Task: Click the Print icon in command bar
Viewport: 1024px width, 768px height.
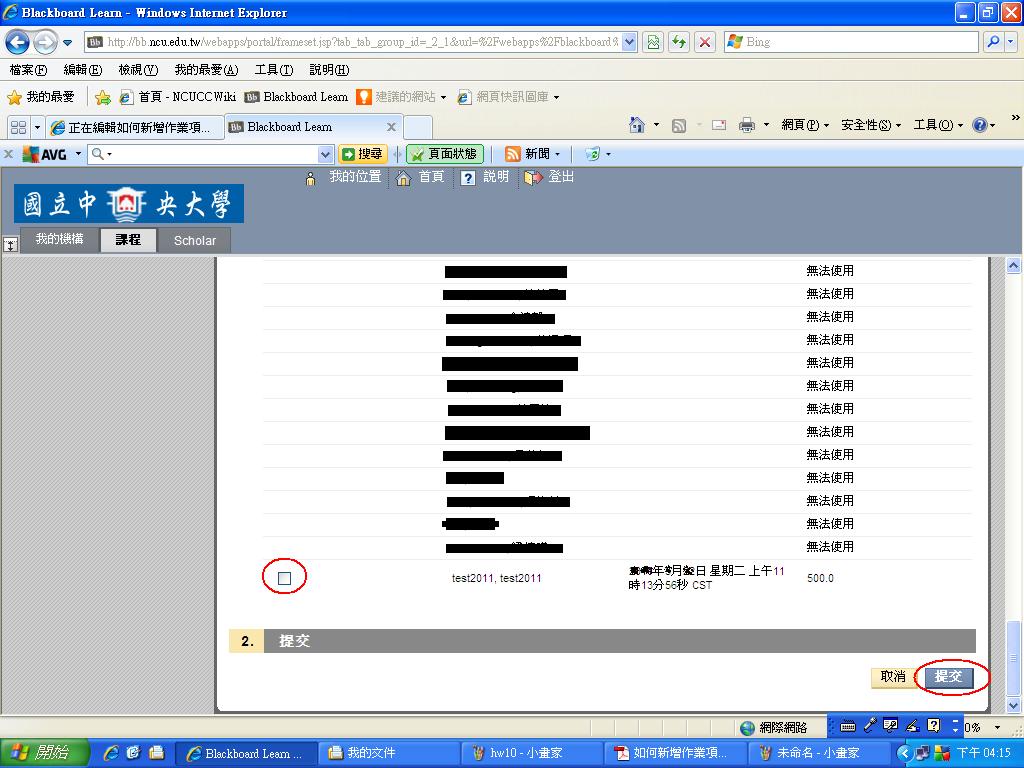Action: [x=746, y=125]
